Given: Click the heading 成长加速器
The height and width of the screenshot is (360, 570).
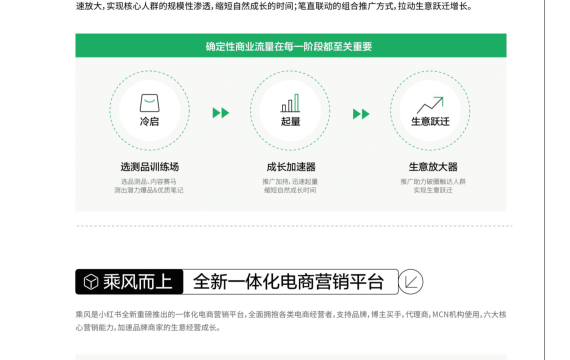Looking at the screenshot, I should (x=291, y=167).
